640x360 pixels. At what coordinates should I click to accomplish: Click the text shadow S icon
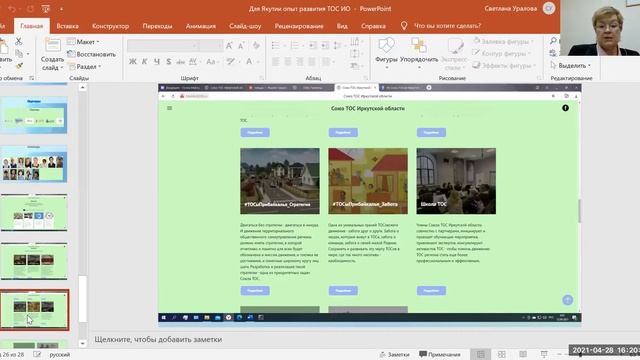coord(169,62)
